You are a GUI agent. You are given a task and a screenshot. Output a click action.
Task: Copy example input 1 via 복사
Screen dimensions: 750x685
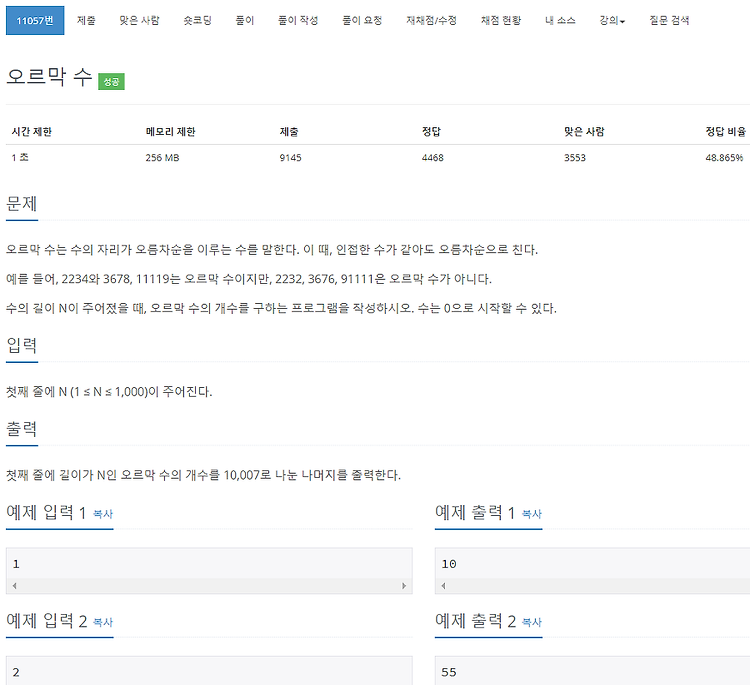pos(103,514)
